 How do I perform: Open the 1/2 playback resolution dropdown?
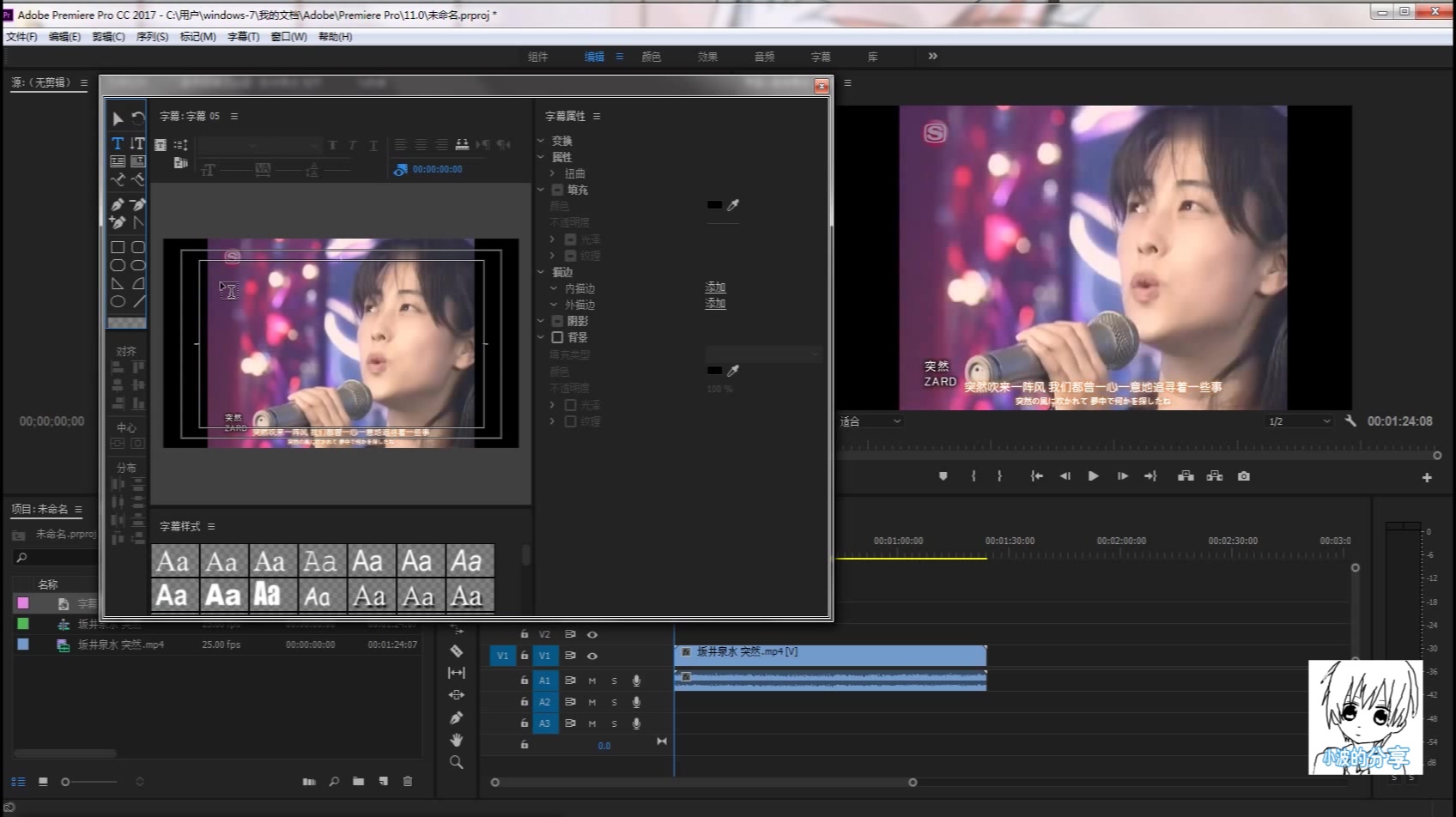pos(1300,421)
